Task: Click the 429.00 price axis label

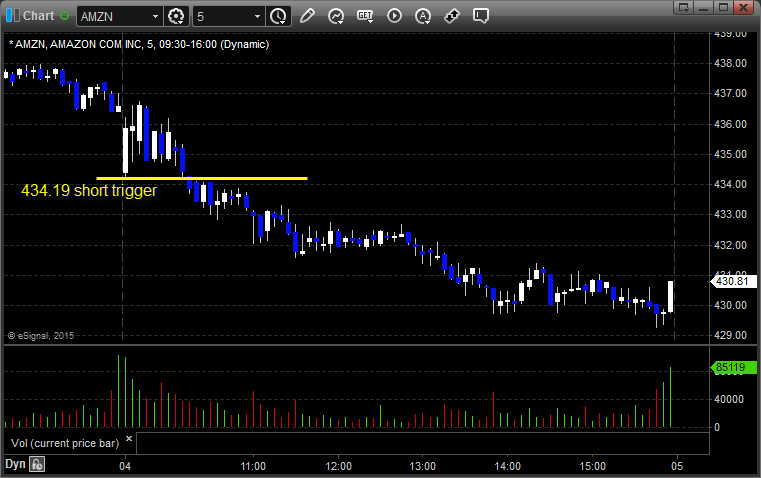Action: pos(730,335)
